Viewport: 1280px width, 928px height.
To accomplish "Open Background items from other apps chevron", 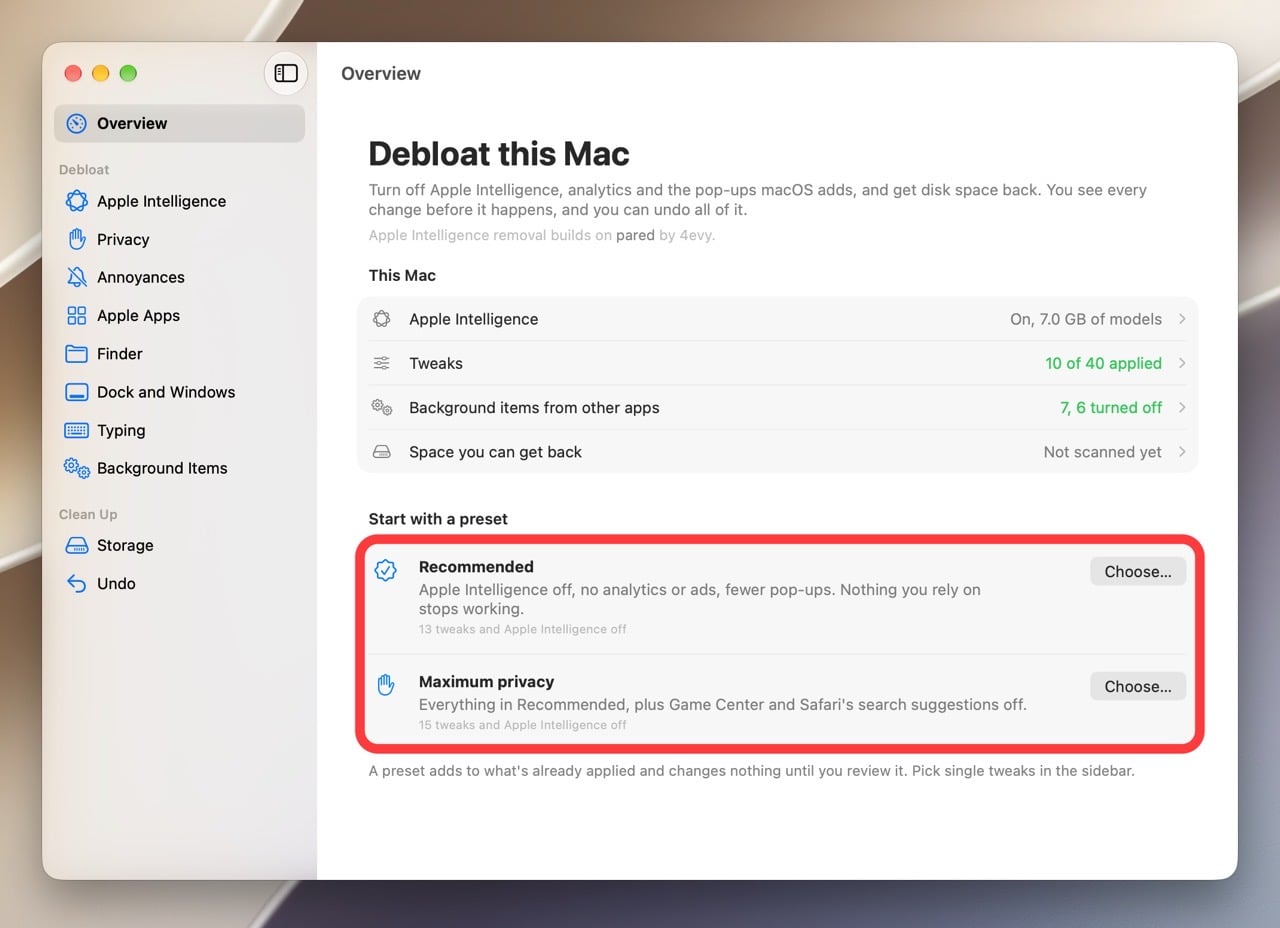I will (1182, 407).
